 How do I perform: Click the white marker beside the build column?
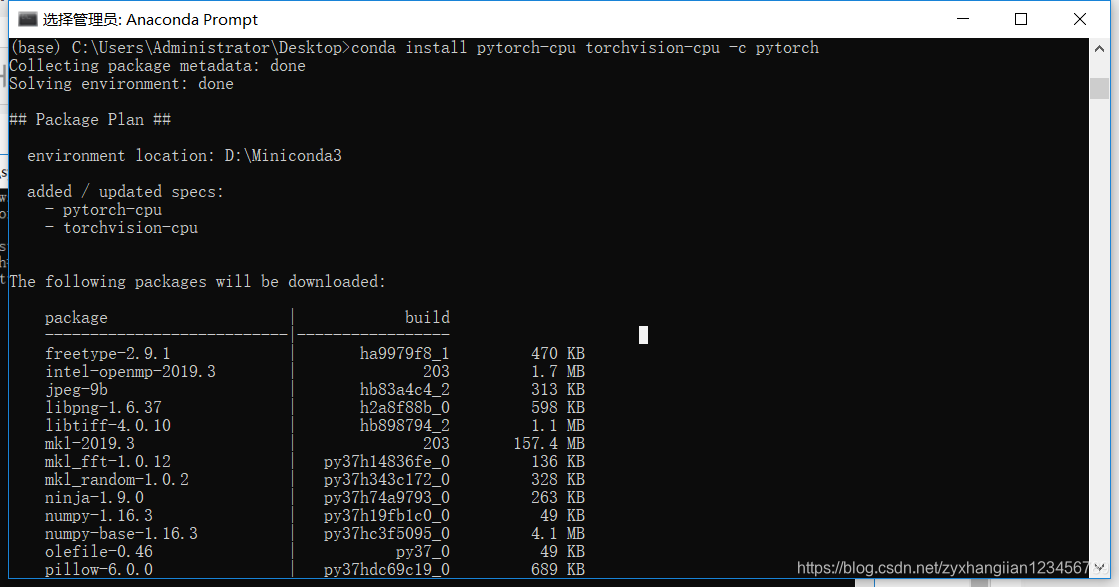point(643,334)
